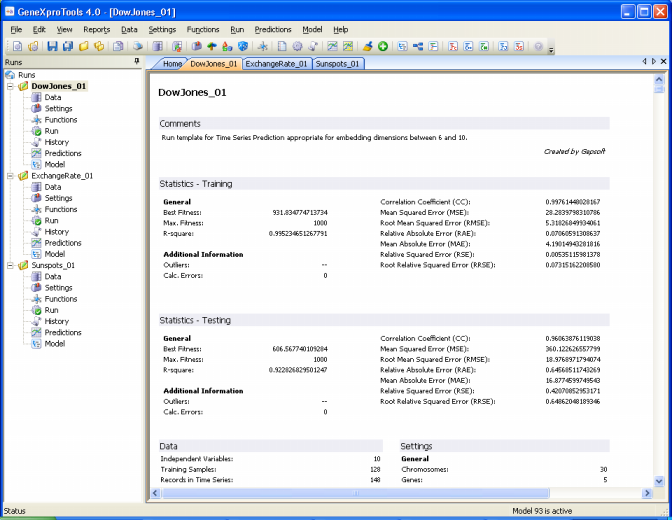Click the vertical scrollbar thumb
This screenshot has width=672, height=520.
point(659,89)
